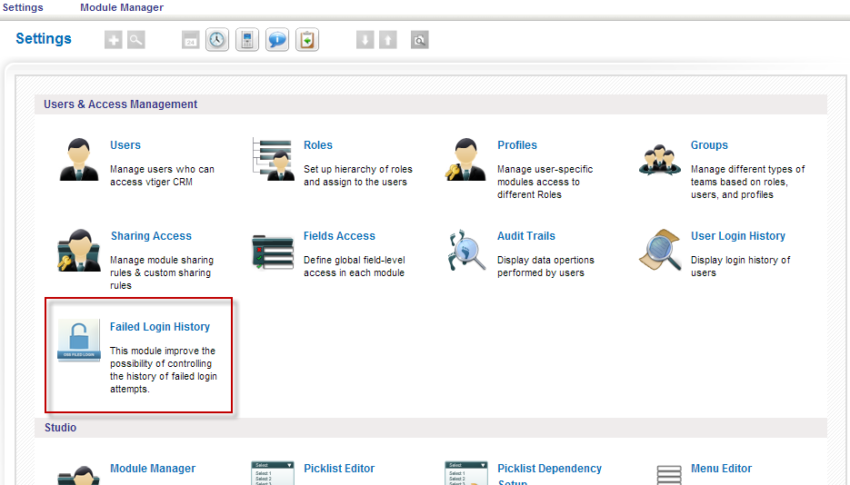Open the Settings menu in top bar
Image resolution: width=850 pixels, height=485 pixels.
point(23,8)
